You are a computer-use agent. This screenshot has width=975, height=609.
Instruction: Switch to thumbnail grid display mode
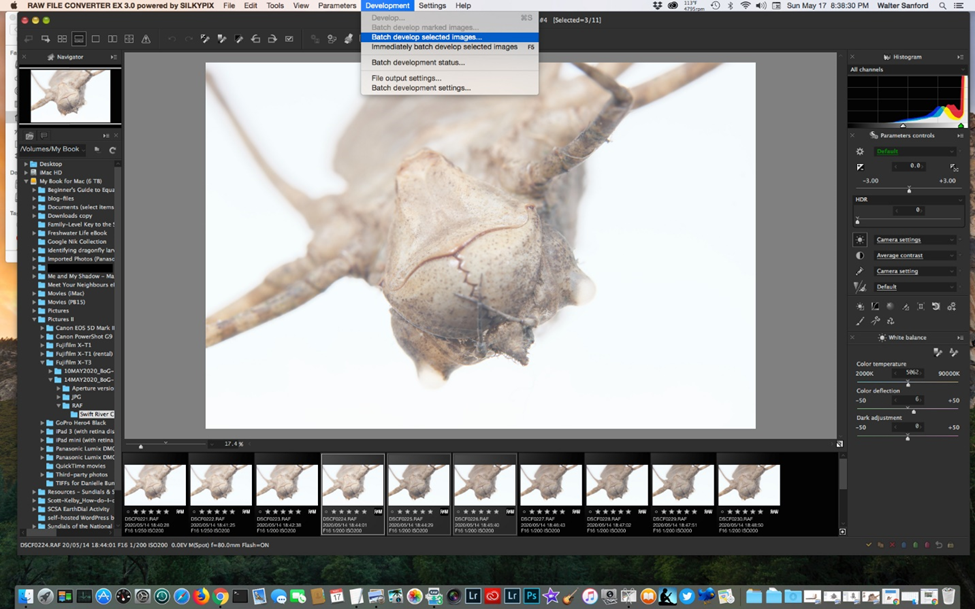click(62, 39)
